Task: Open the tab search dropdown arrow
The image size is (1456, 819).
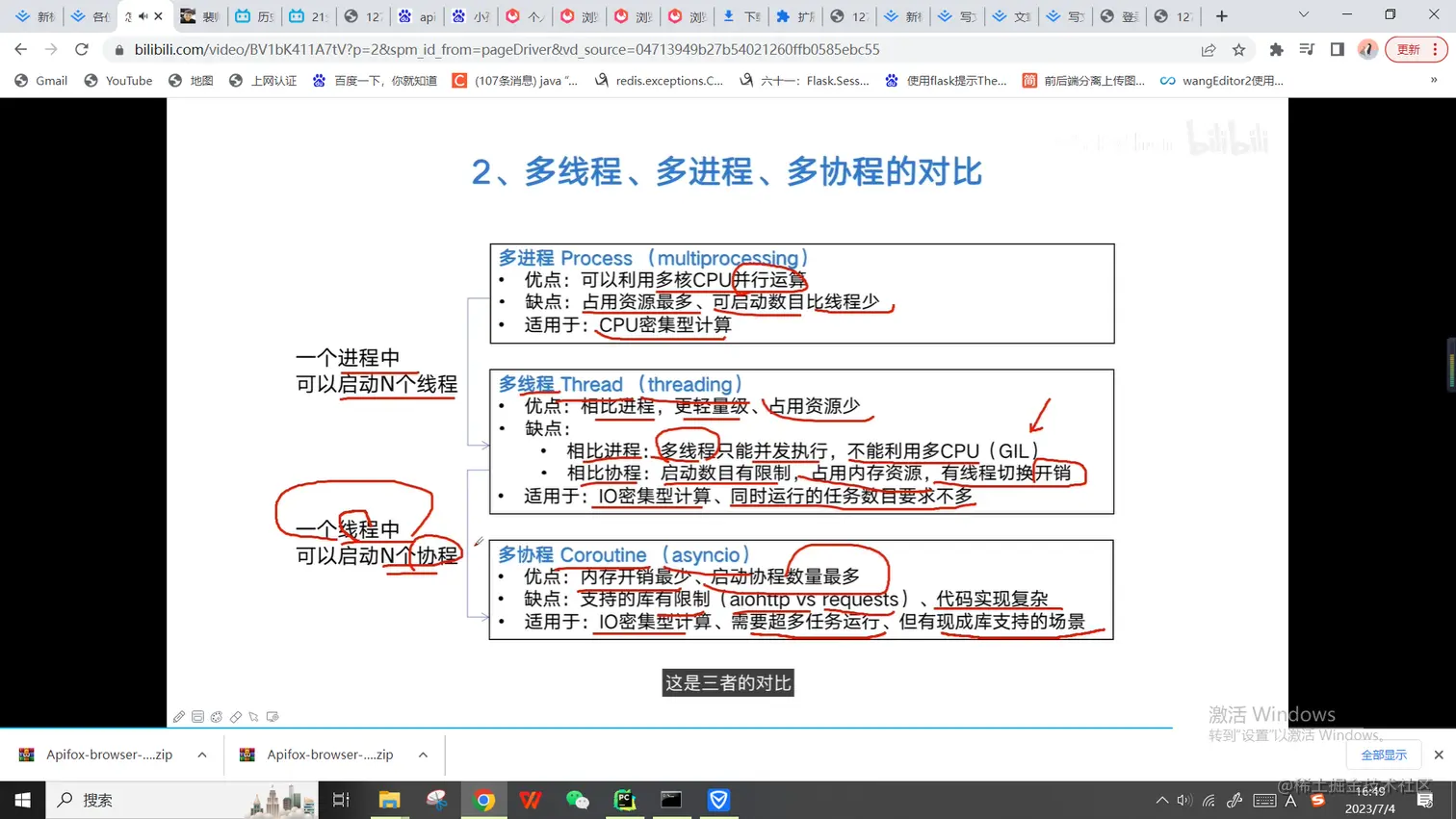Action: tap(1303, 15)
